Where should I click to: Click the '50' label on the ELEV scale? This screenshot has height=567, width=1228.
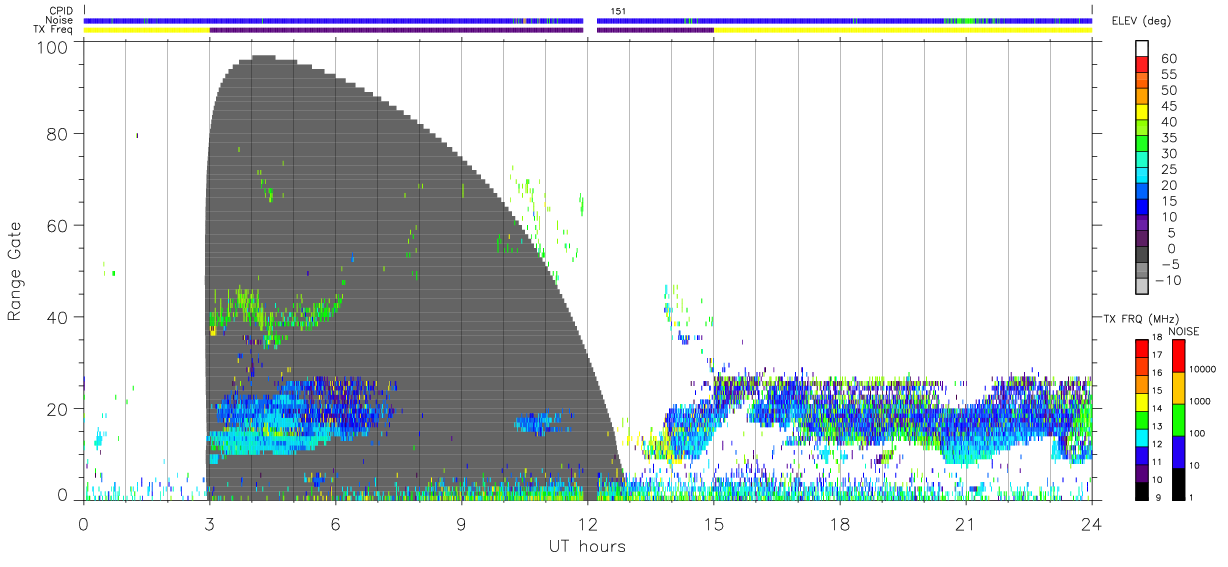(x=1167, y=91)
